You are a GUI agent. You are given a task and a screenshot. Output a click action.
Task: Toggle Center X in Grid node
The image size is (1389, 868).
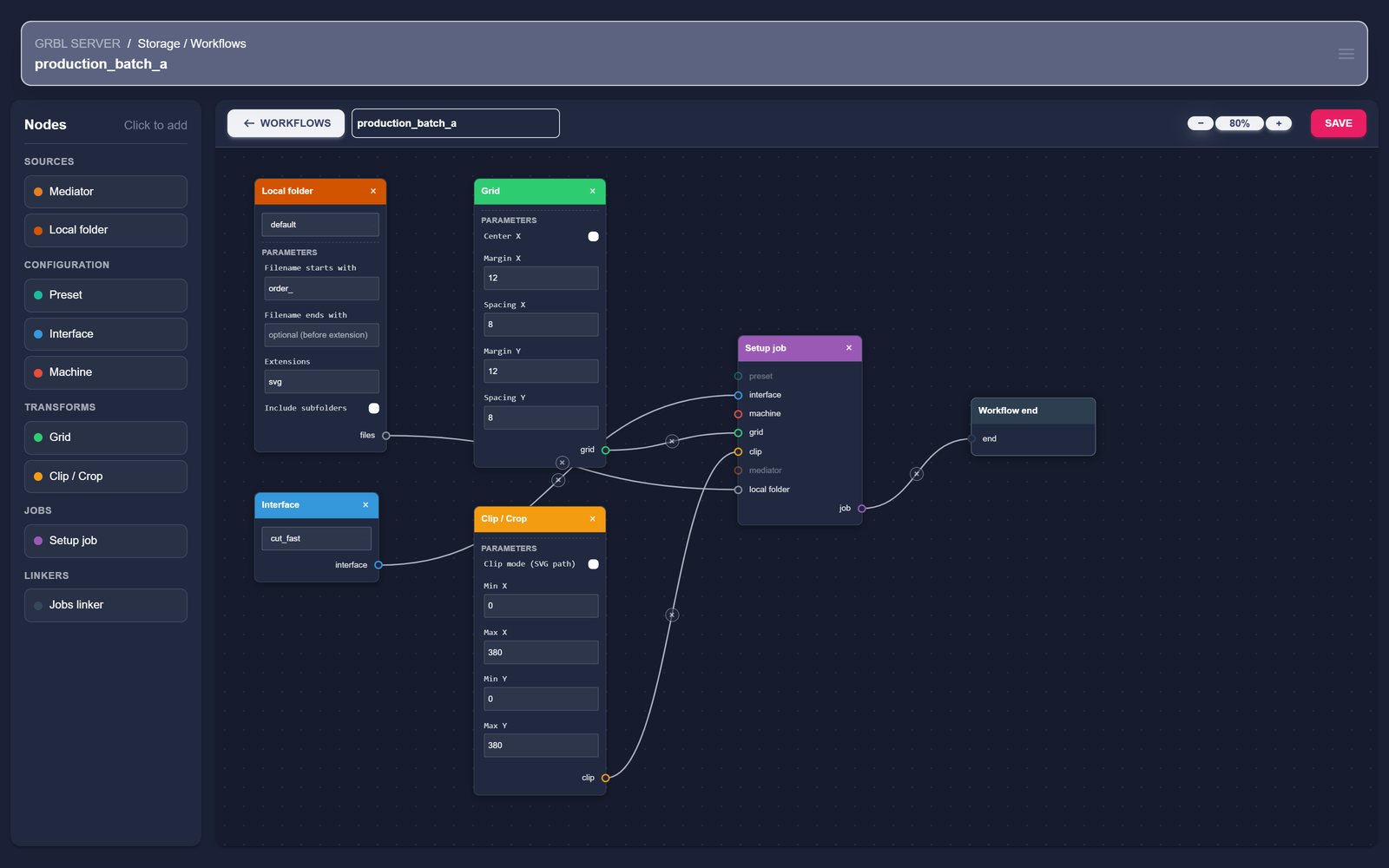click(593, 236)
